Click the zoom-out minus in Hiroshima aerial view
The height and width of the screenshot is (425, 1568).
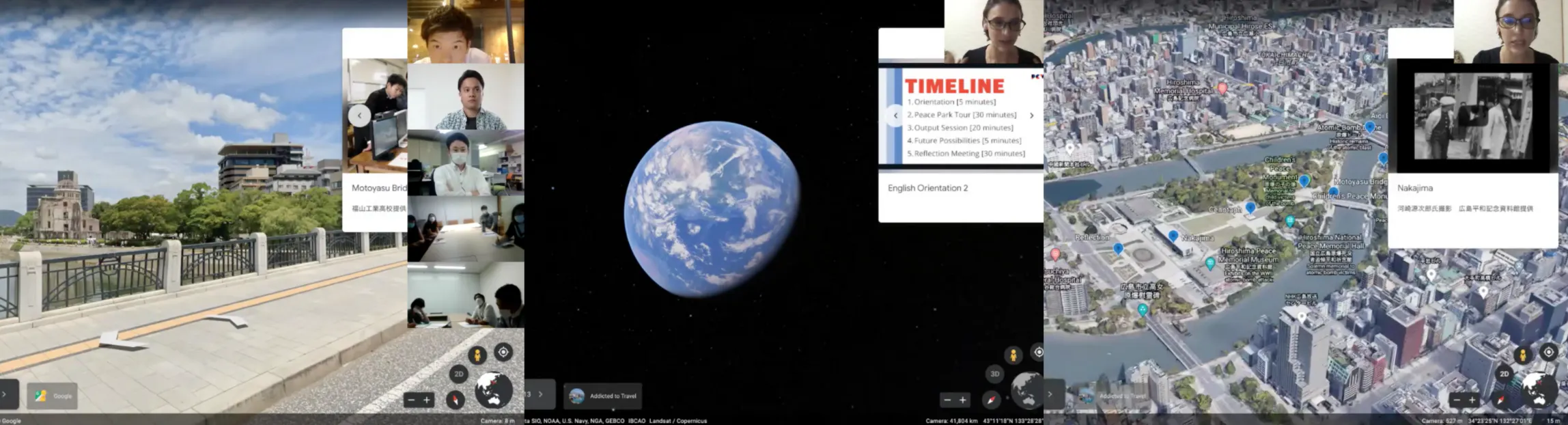click(x=1457, y=400)
